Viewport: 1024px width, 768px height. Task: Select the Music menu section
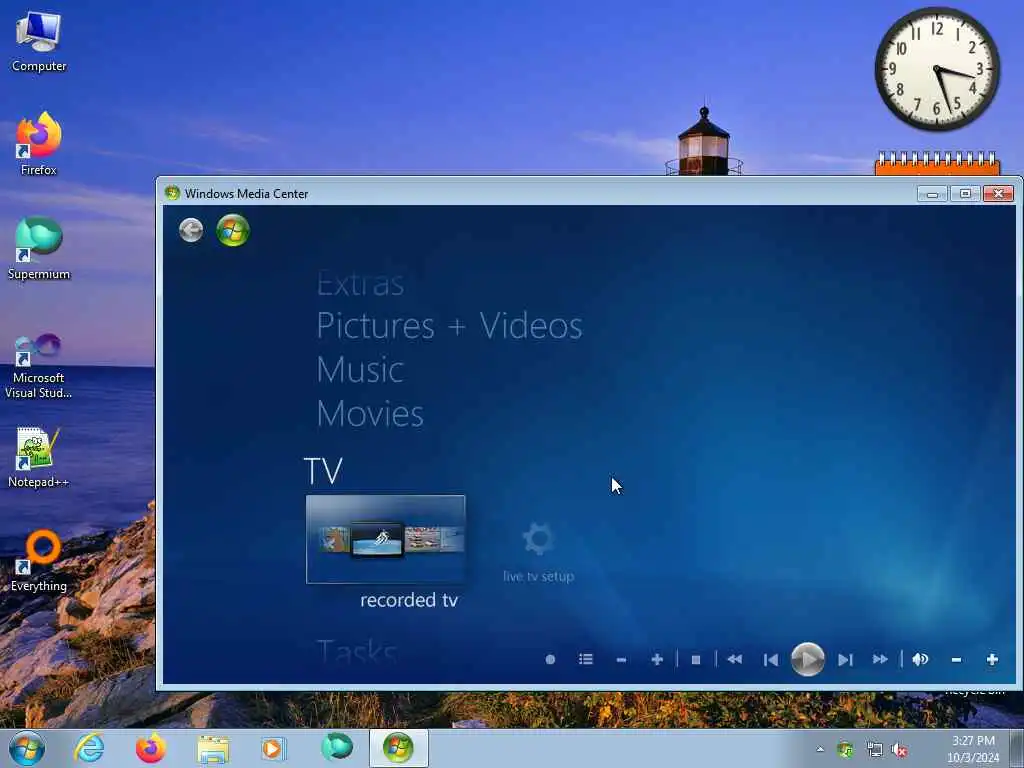point(360,370)
